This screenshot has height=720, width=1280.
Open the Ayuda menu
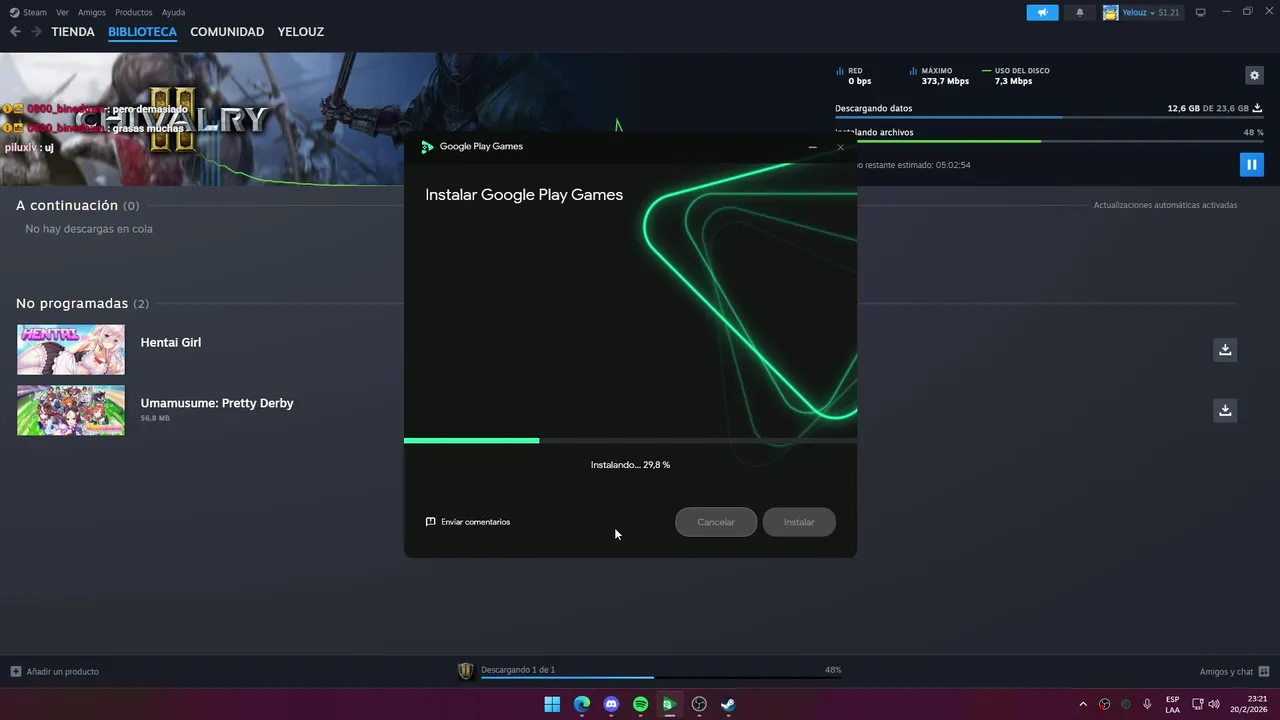[x=174, y=12]
